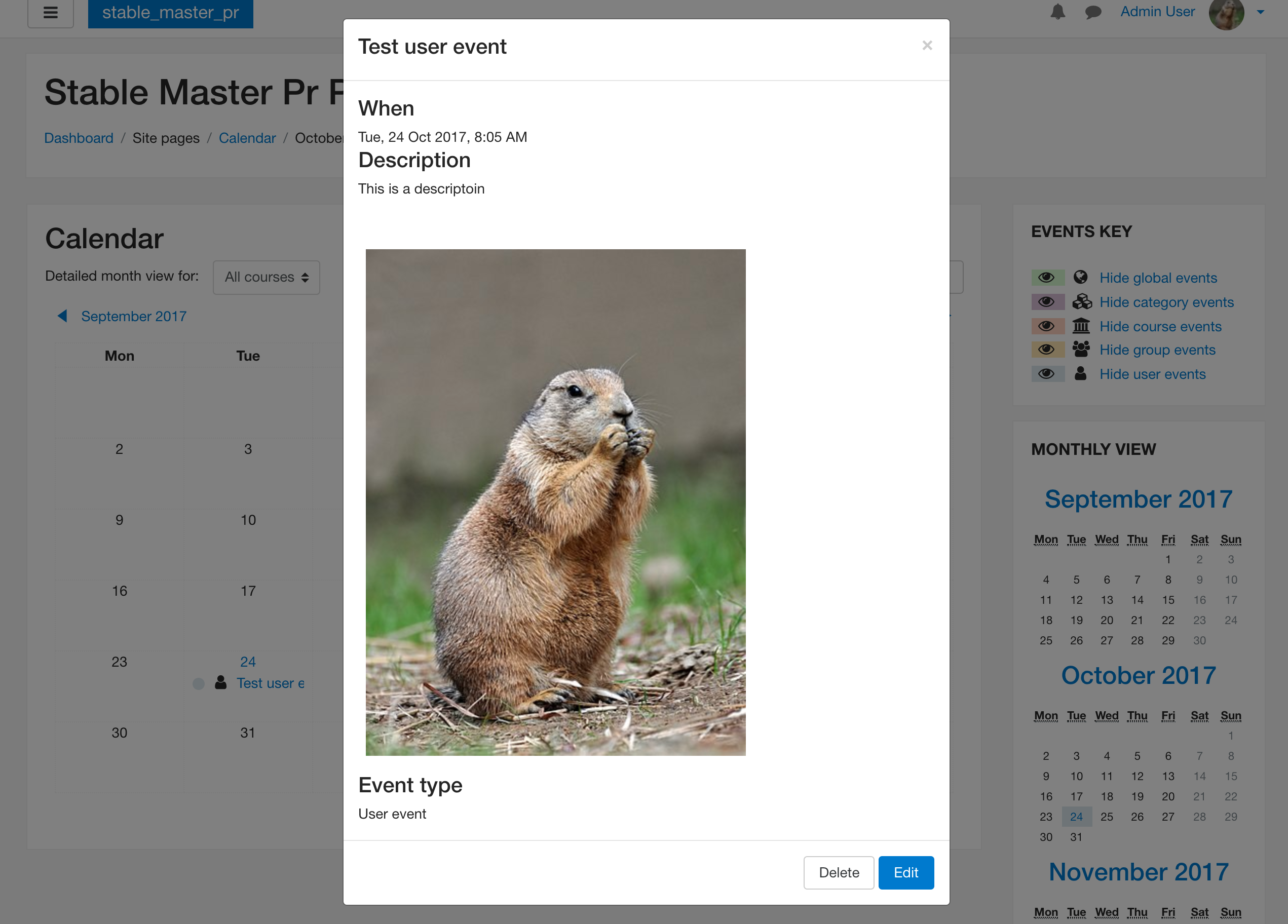Screen dimensions: 1288x924
Task: Click Hide global events link
Action: 1158,278
